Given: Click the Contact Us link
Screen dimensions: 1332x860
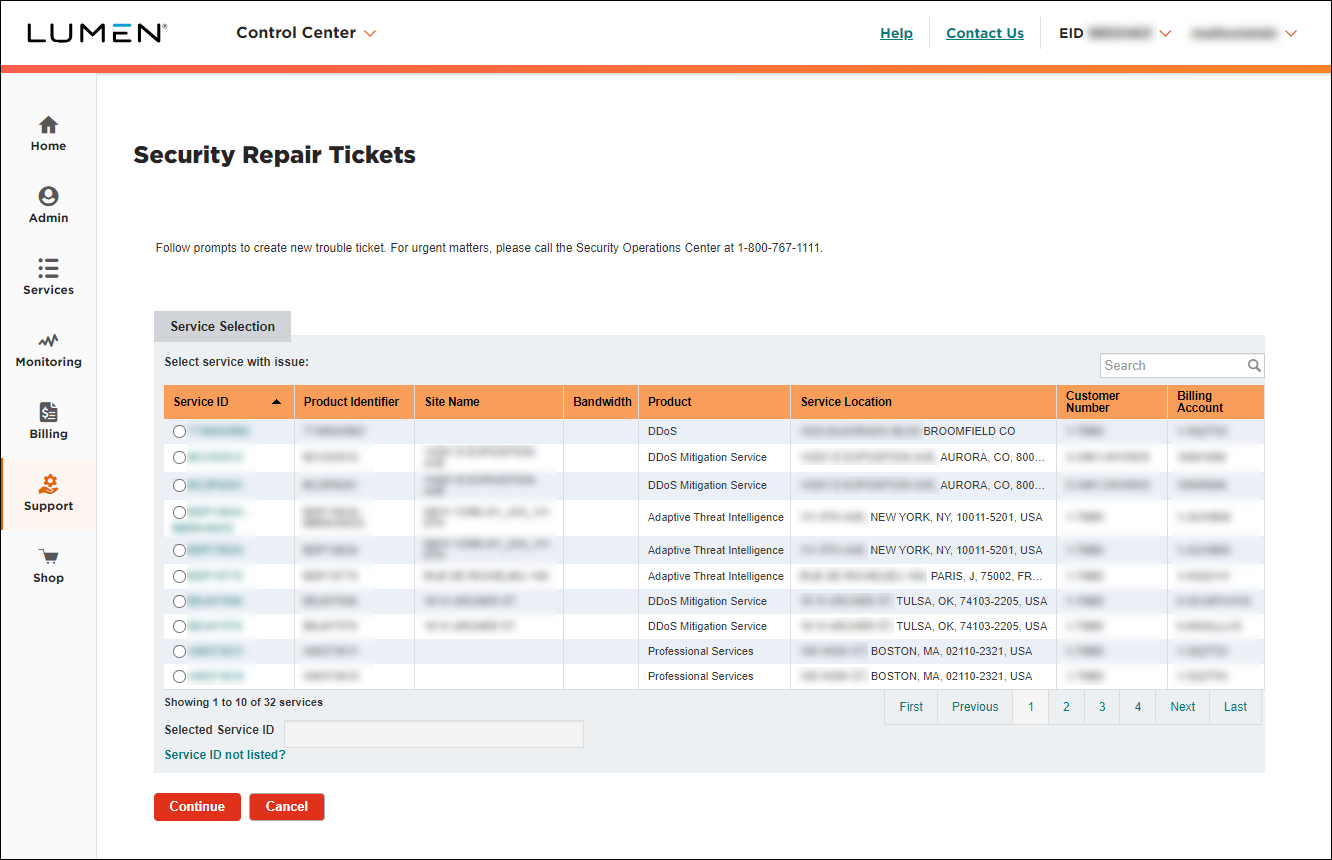Looking at the screenshot, I should click(x=985, y=33).
